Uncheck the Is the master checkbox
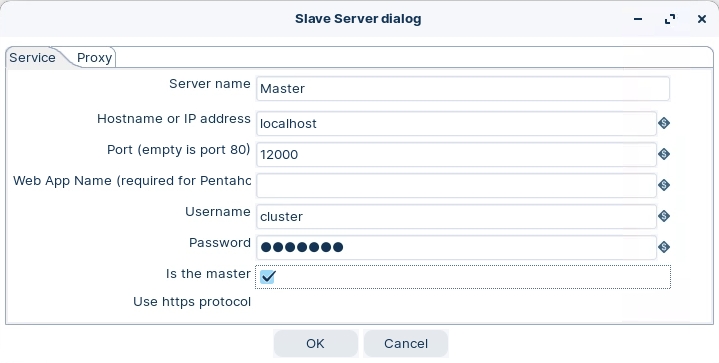 tap(267, 276)
